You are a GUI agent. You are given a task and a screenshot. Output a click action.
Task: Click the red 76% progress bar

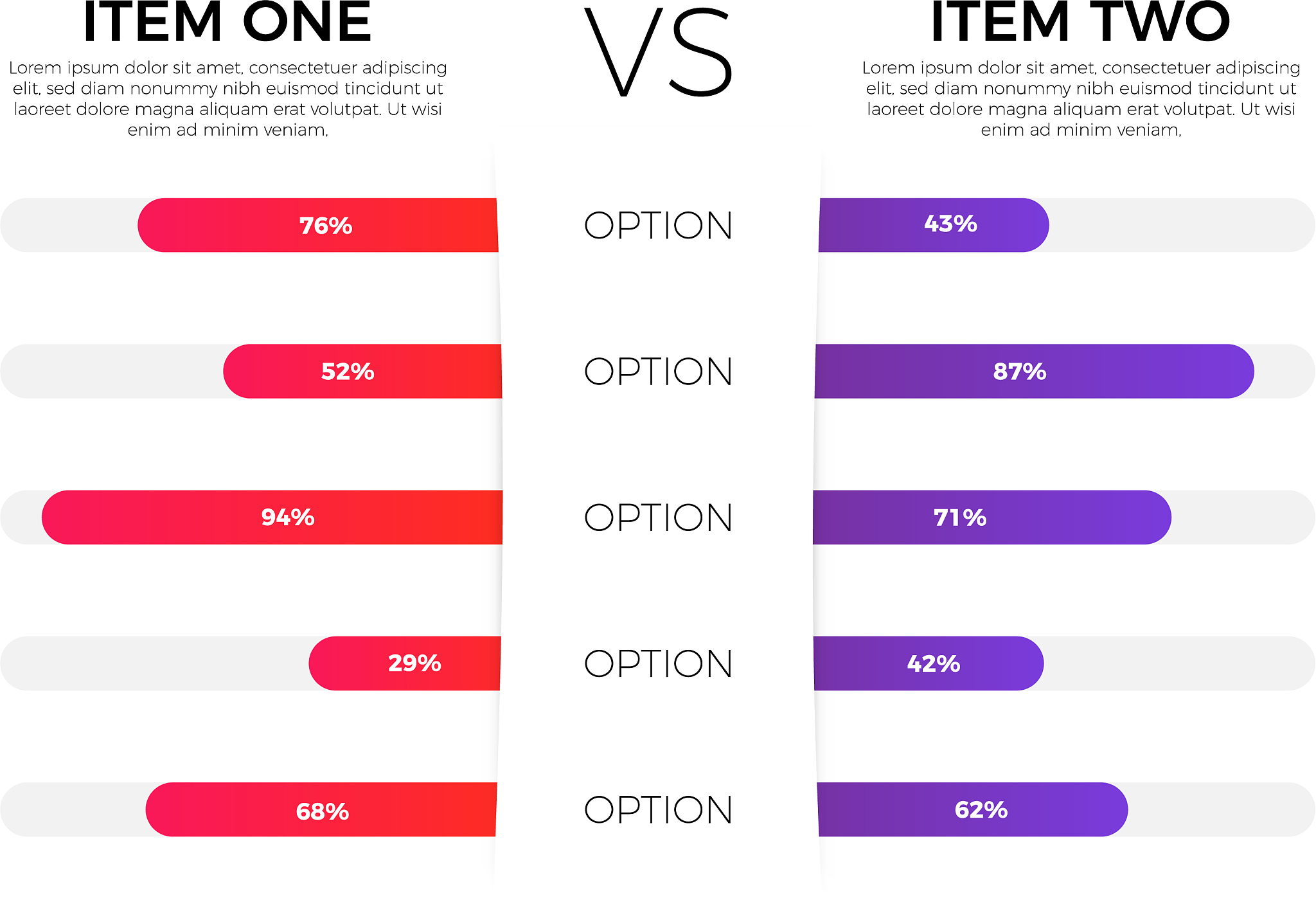click(x=318, y=225)
